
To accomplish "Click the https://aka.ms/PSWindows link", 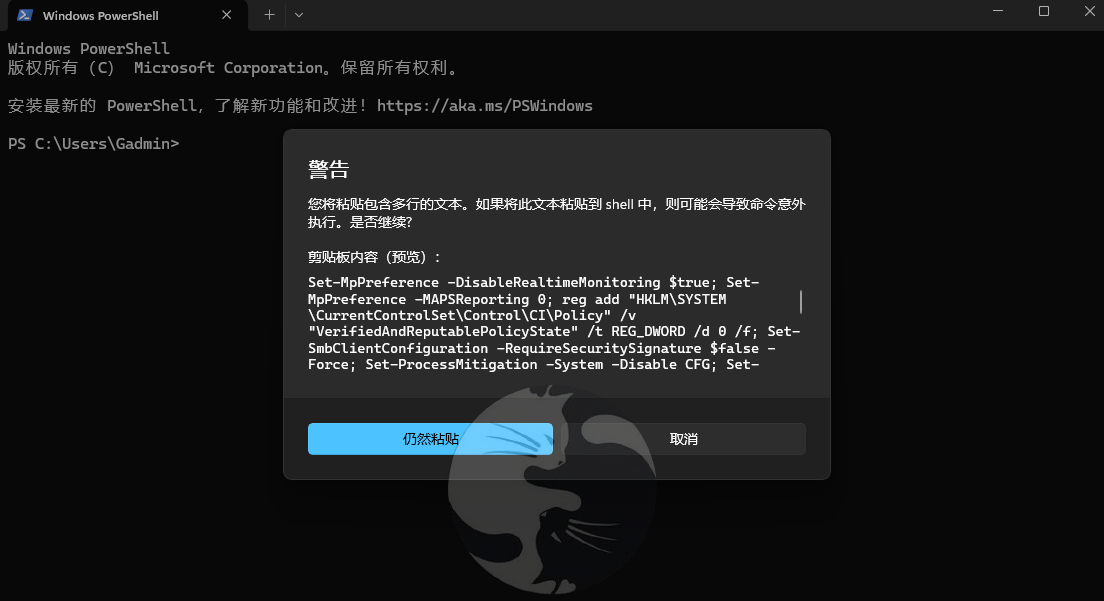I will click(484, 106).
